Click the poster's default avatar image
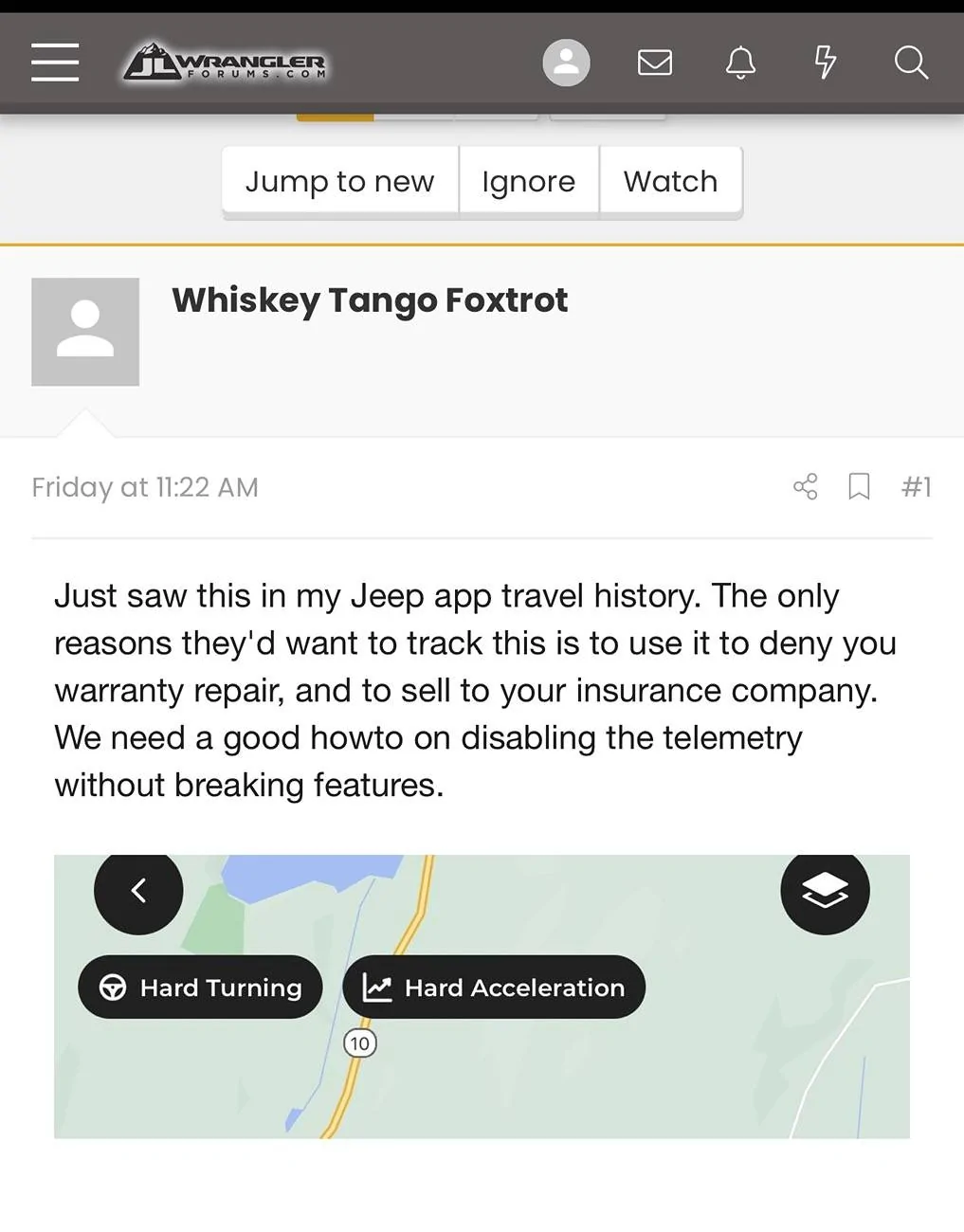The height and width of the screenshot is (1232, 964). click(x=85, y=332)
